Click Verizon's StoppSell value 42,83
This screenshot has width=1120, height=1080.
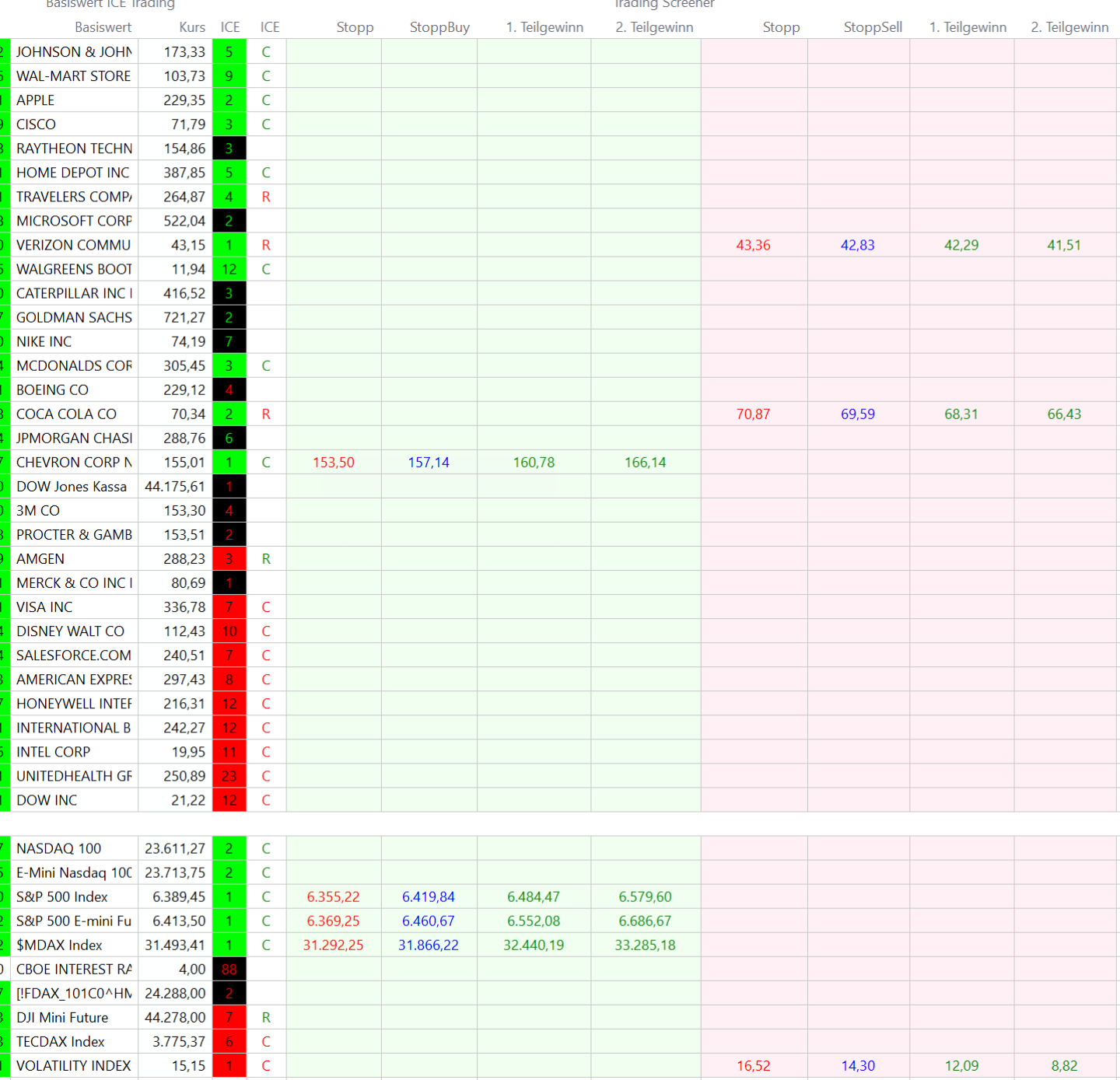[x=857, y=245]
